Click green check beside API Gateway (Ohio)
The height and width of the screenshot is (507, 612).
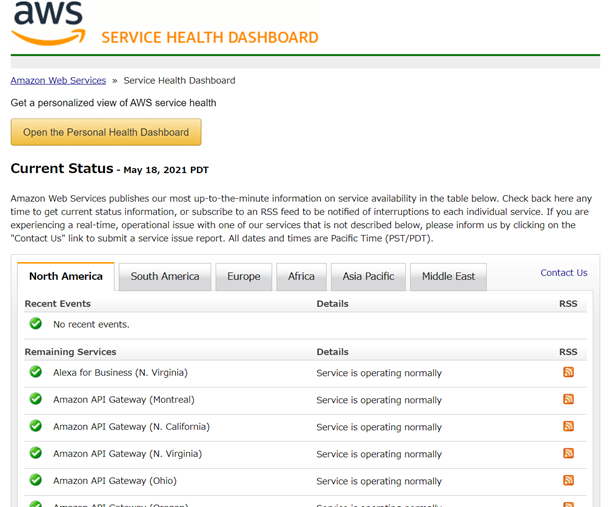36,479
